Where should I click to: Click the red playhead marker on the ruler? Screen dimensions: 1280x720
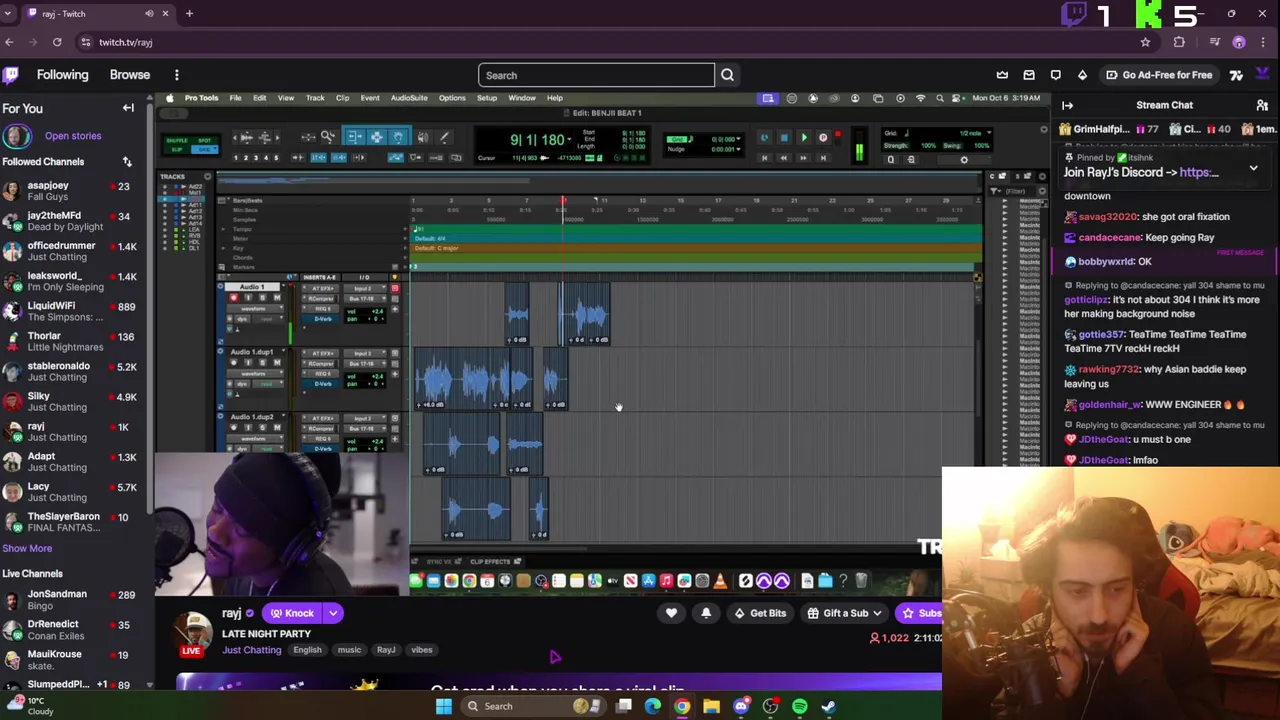563,201
